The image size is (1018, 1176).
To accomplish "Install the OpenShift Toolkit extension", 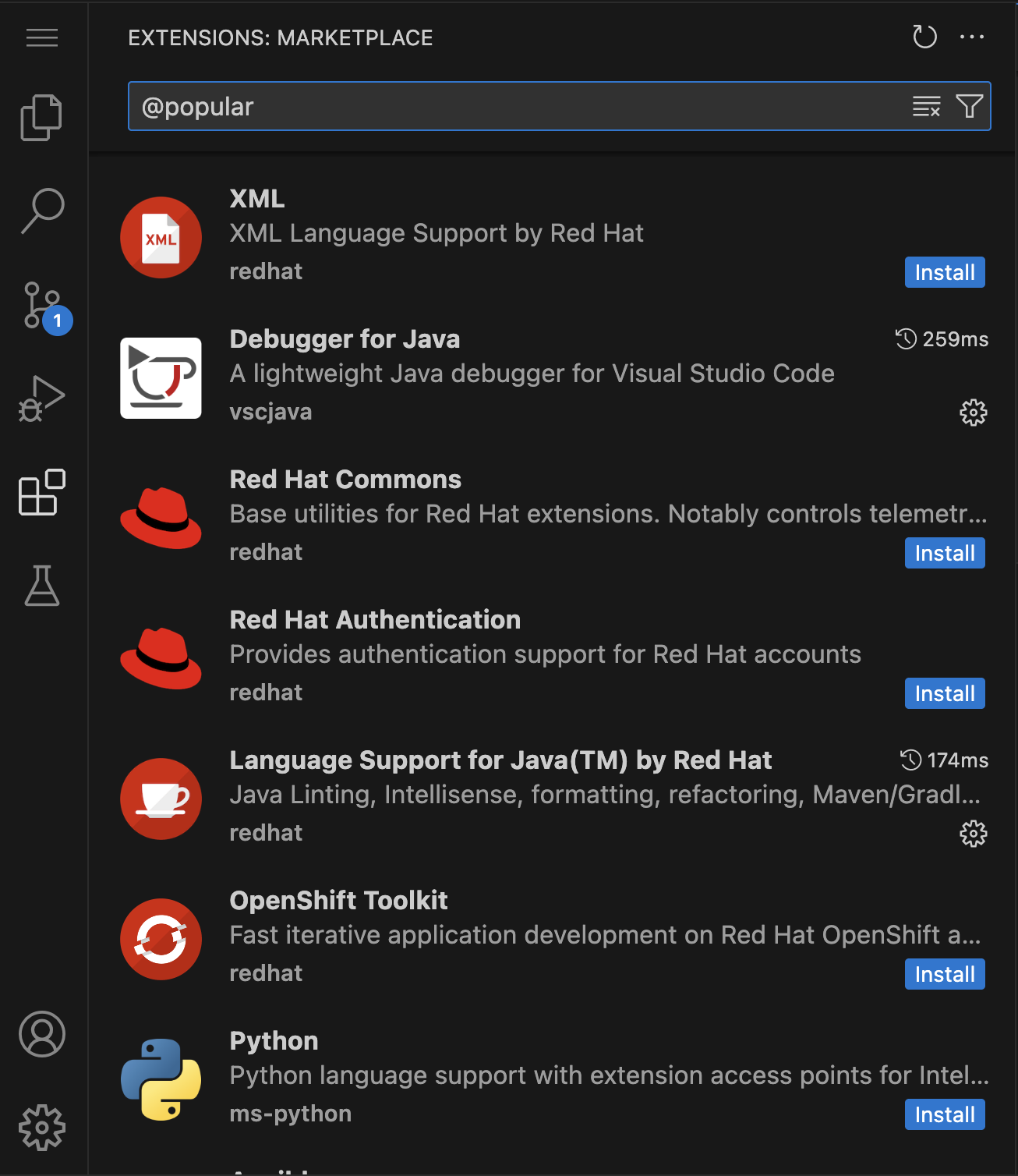I will 945,974.
